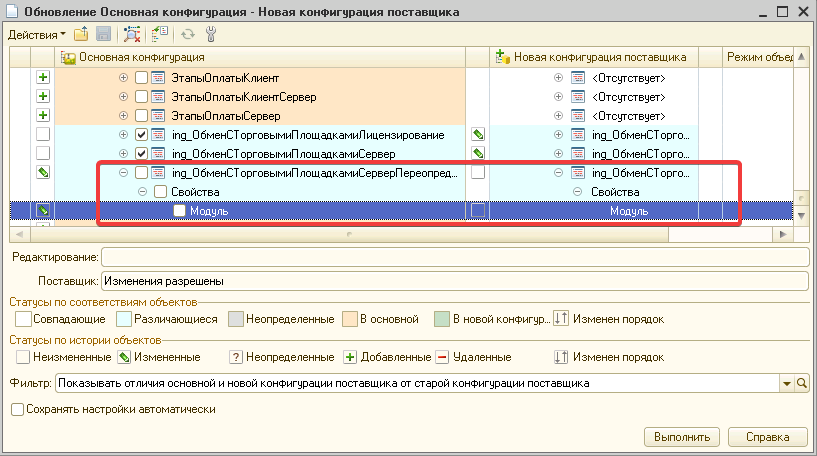Image resolution: width=817 pixels, height=456 pixels.
Task: Click the green plus icon beside ЭтапыОплатыКлиент
Action: click(43, 78)
